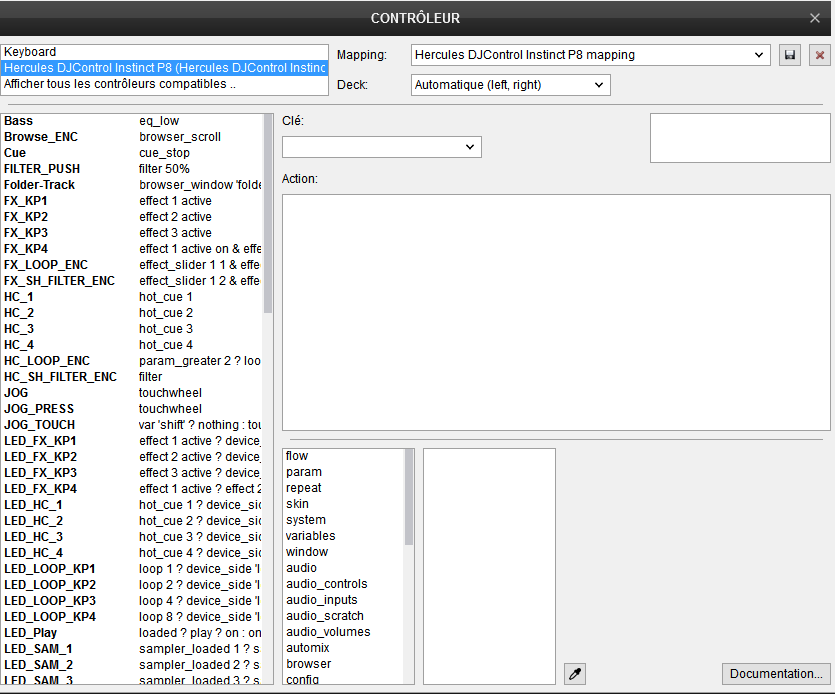Select the FX_KP3 key row
Viewport: 835px width, 694px height.
pyautogui.click(x=133, y=233)
